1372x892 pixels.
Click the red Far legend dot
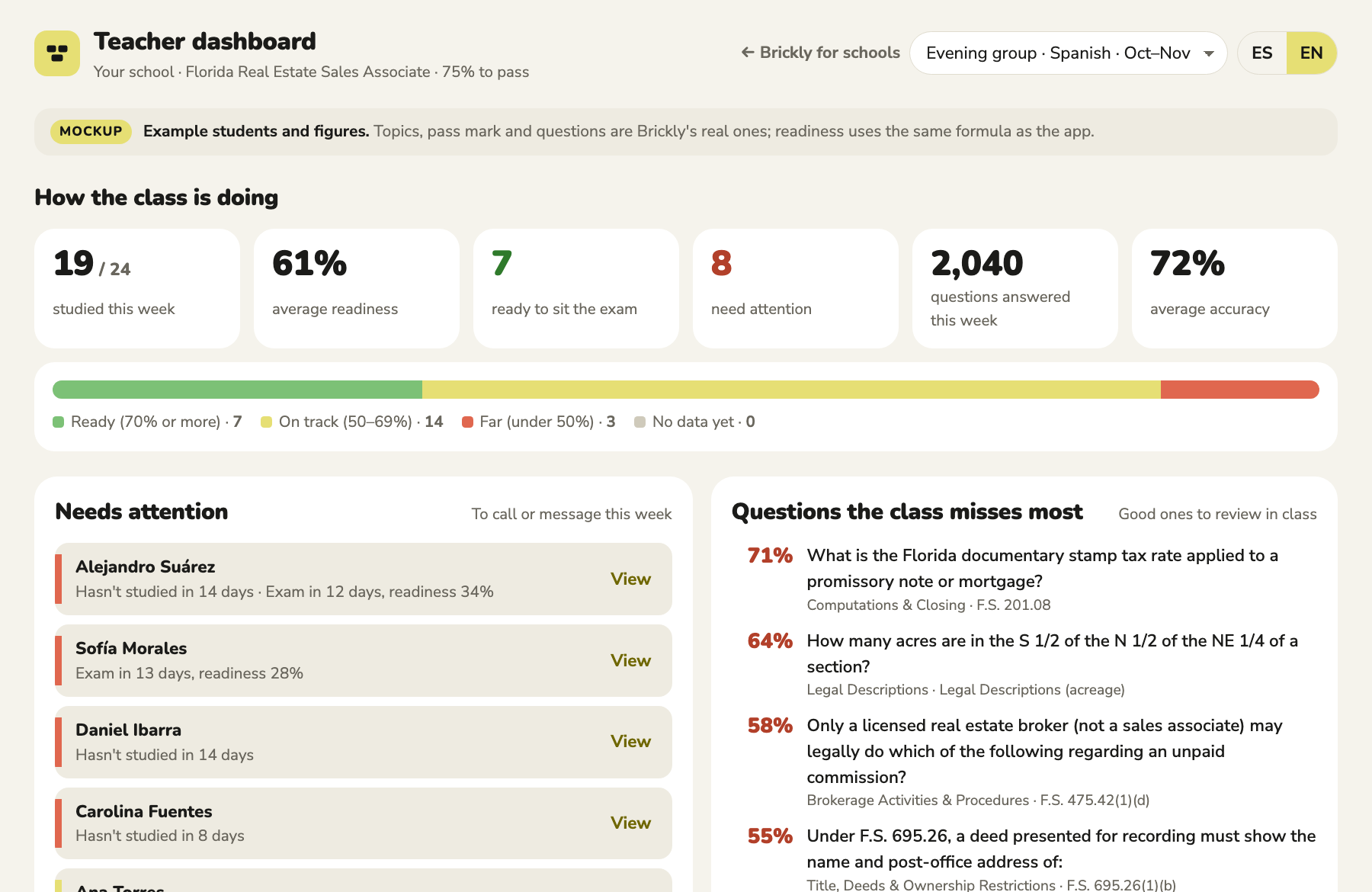[x=467, y=422]
